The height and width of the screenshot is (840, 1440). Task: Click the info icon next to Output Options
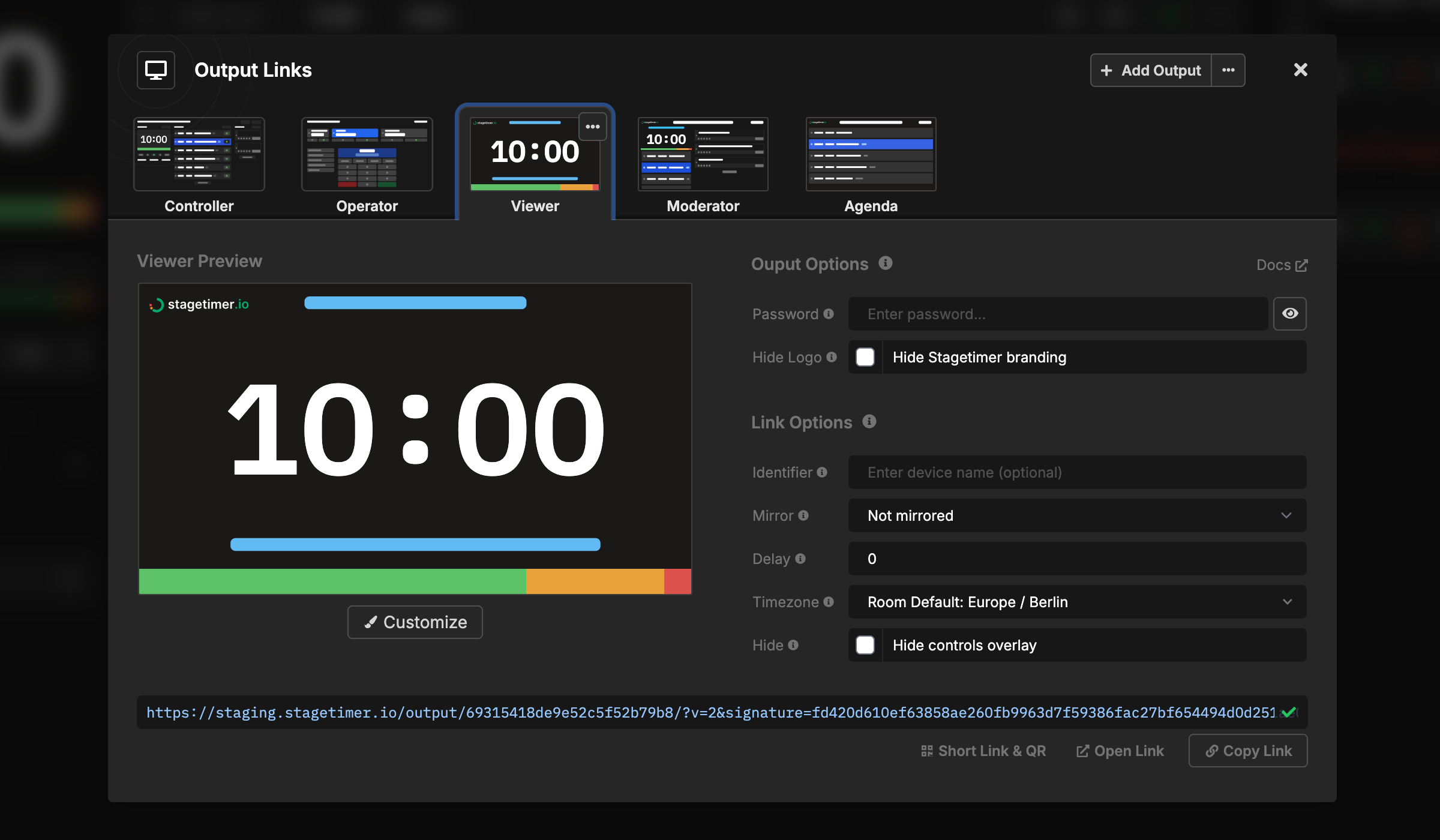(886, 263)
